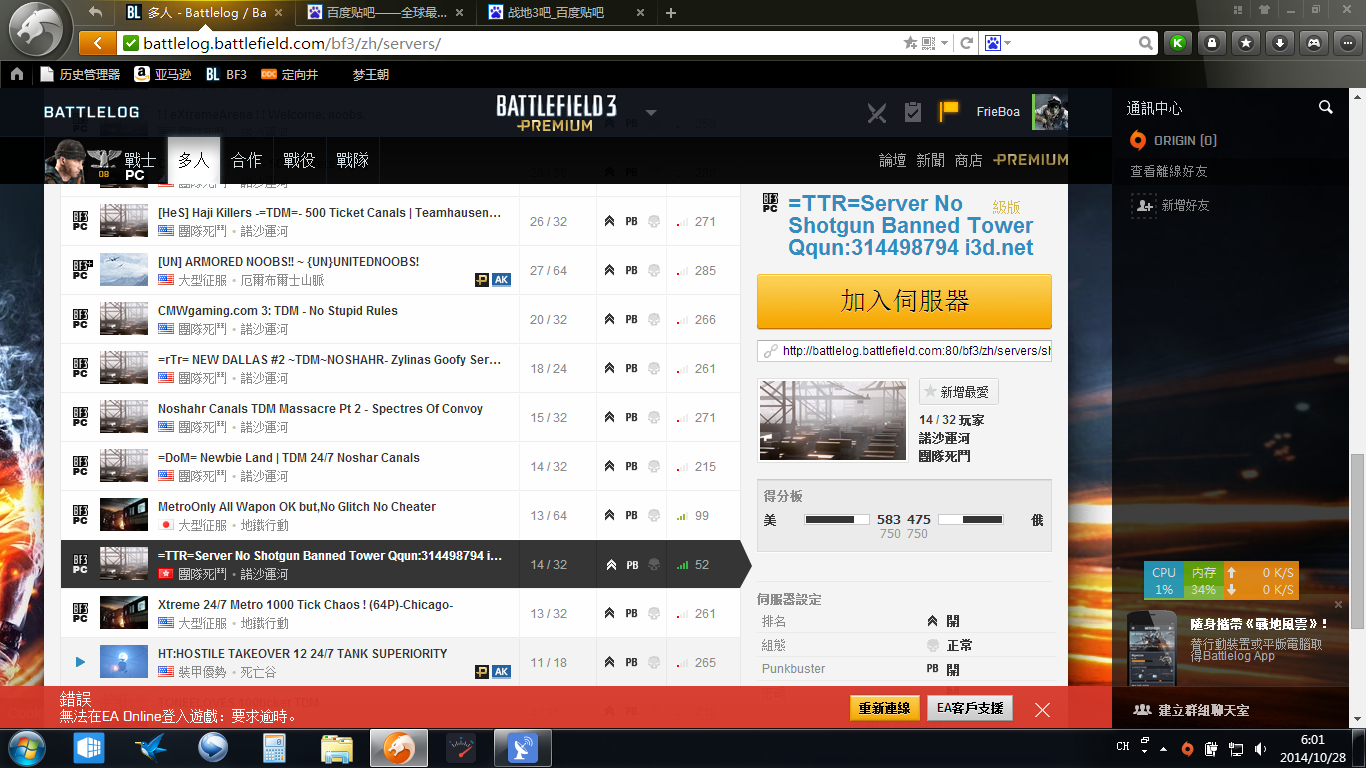The width and height of the screenshot is (1366, 768).
Task: Show hidden tray icons arrow
Action: [1162, 748]
